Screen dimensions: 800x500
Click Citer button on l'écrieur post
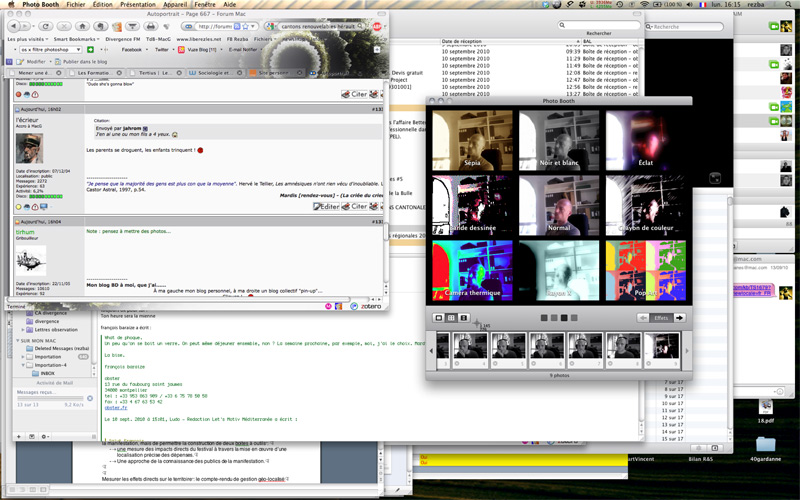click(x=354, y=206)
